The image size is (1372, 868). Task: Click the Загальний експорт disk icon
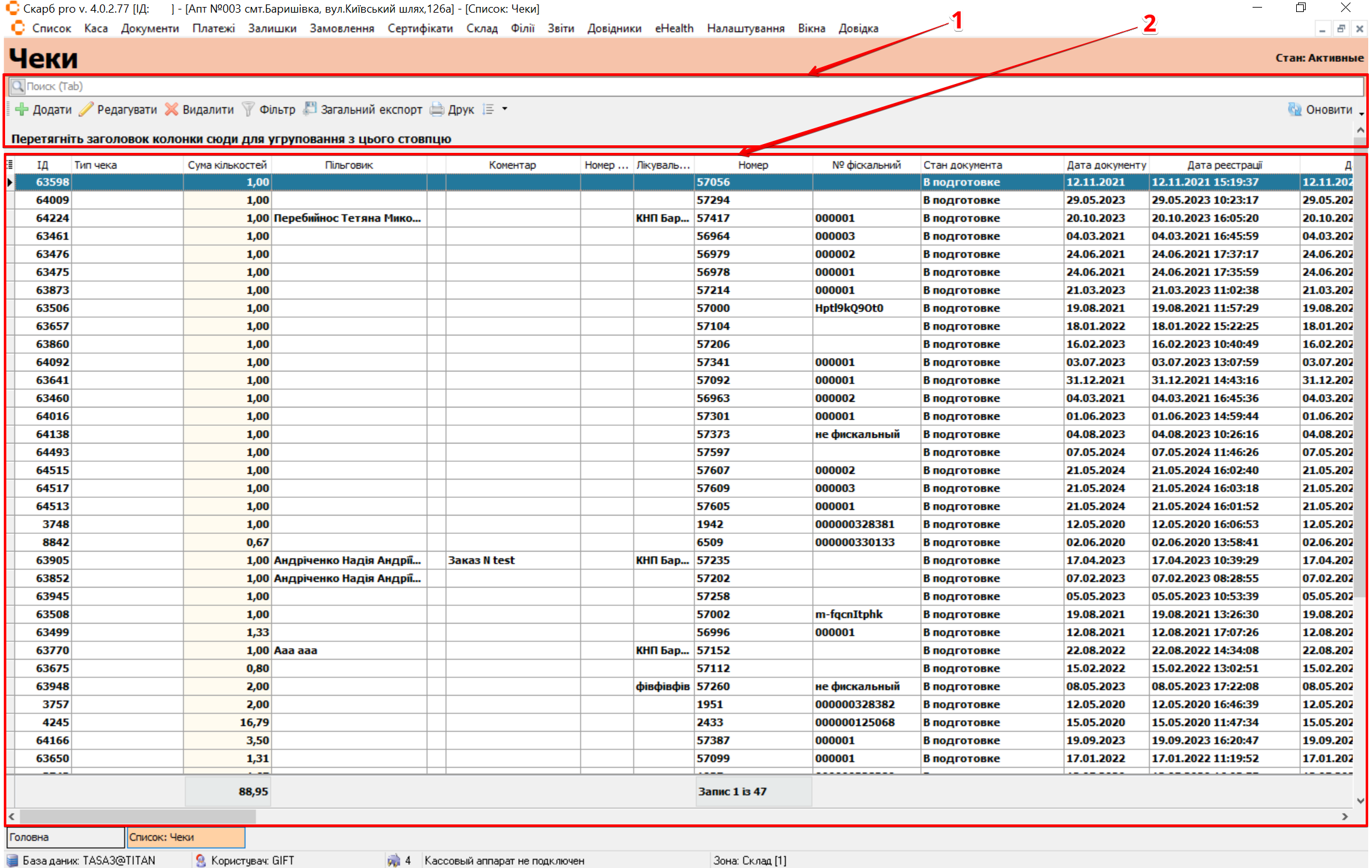(310, 109)
